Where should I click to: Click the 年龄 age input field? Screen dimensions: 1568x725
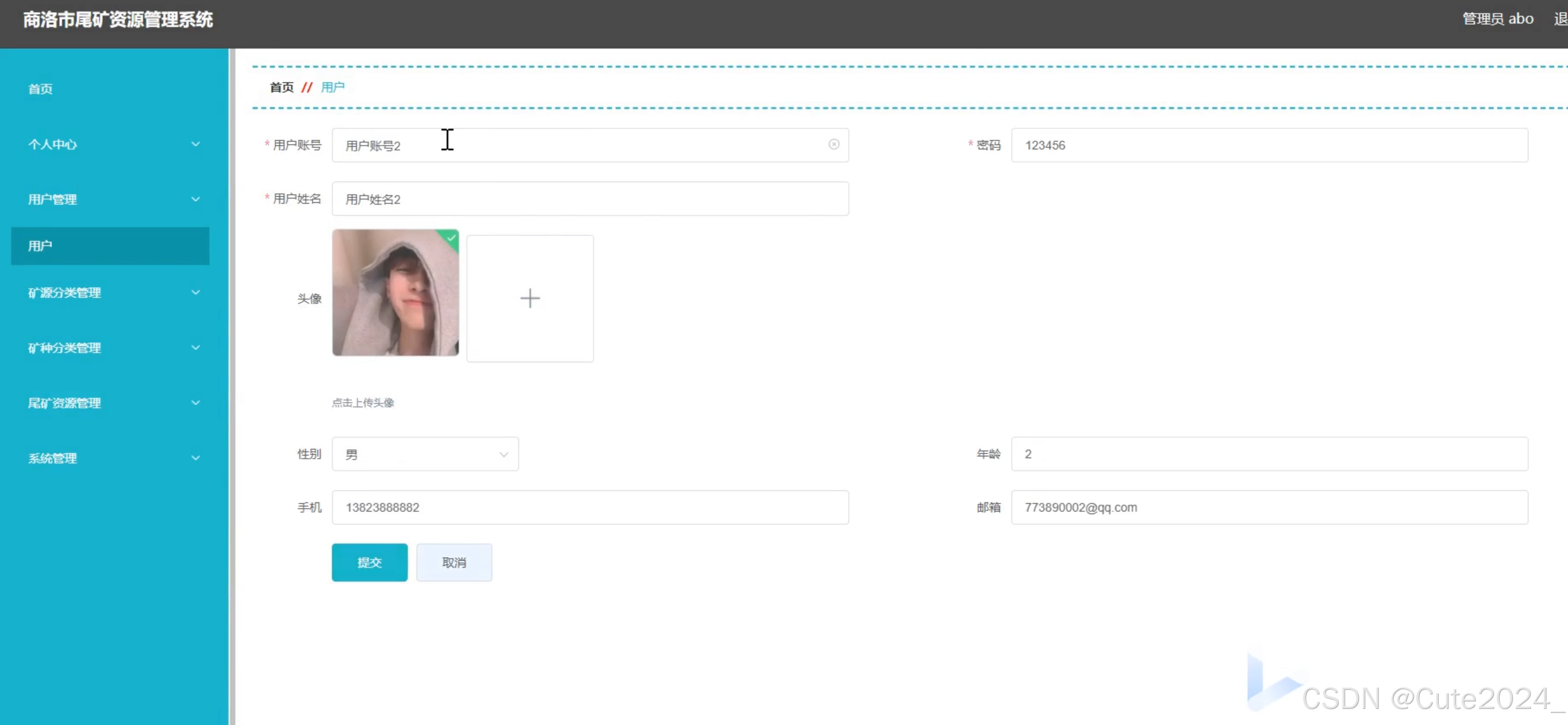(1269, 454)
